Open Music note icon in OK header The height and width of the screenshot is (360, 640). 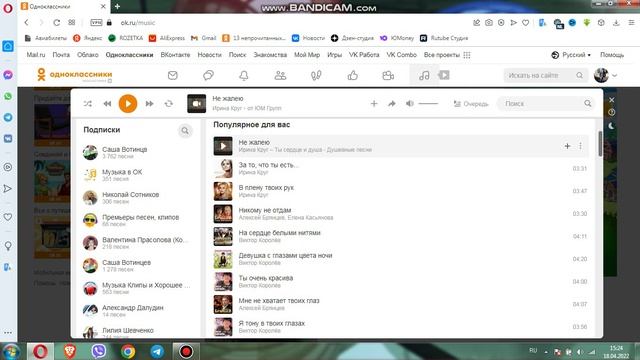[424, 76]
